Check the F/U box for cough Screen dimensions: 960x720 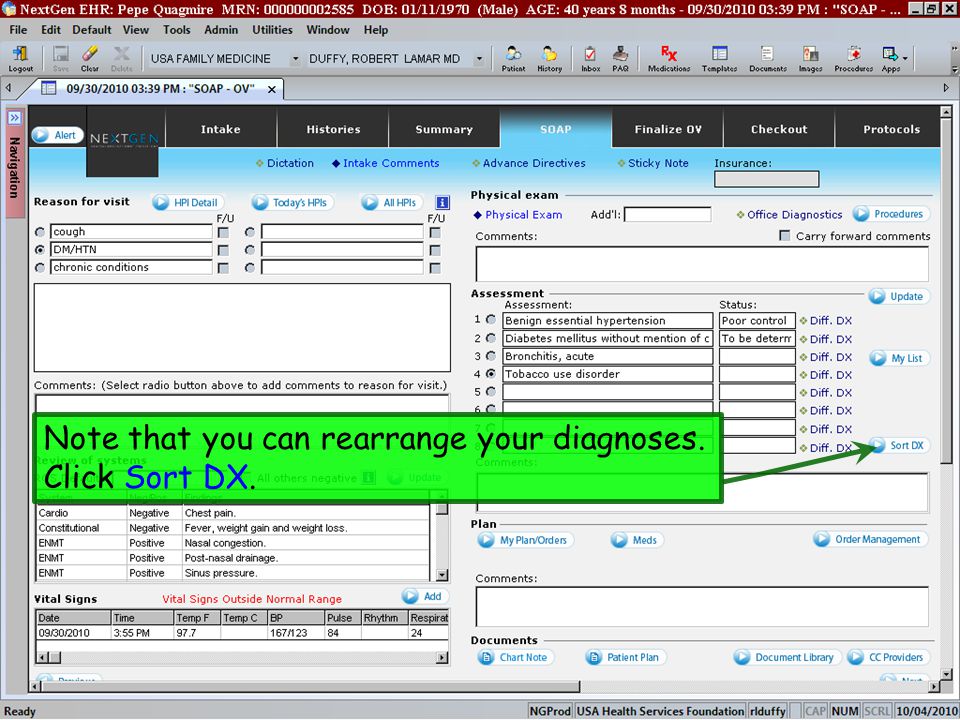[x=223, y=233]
